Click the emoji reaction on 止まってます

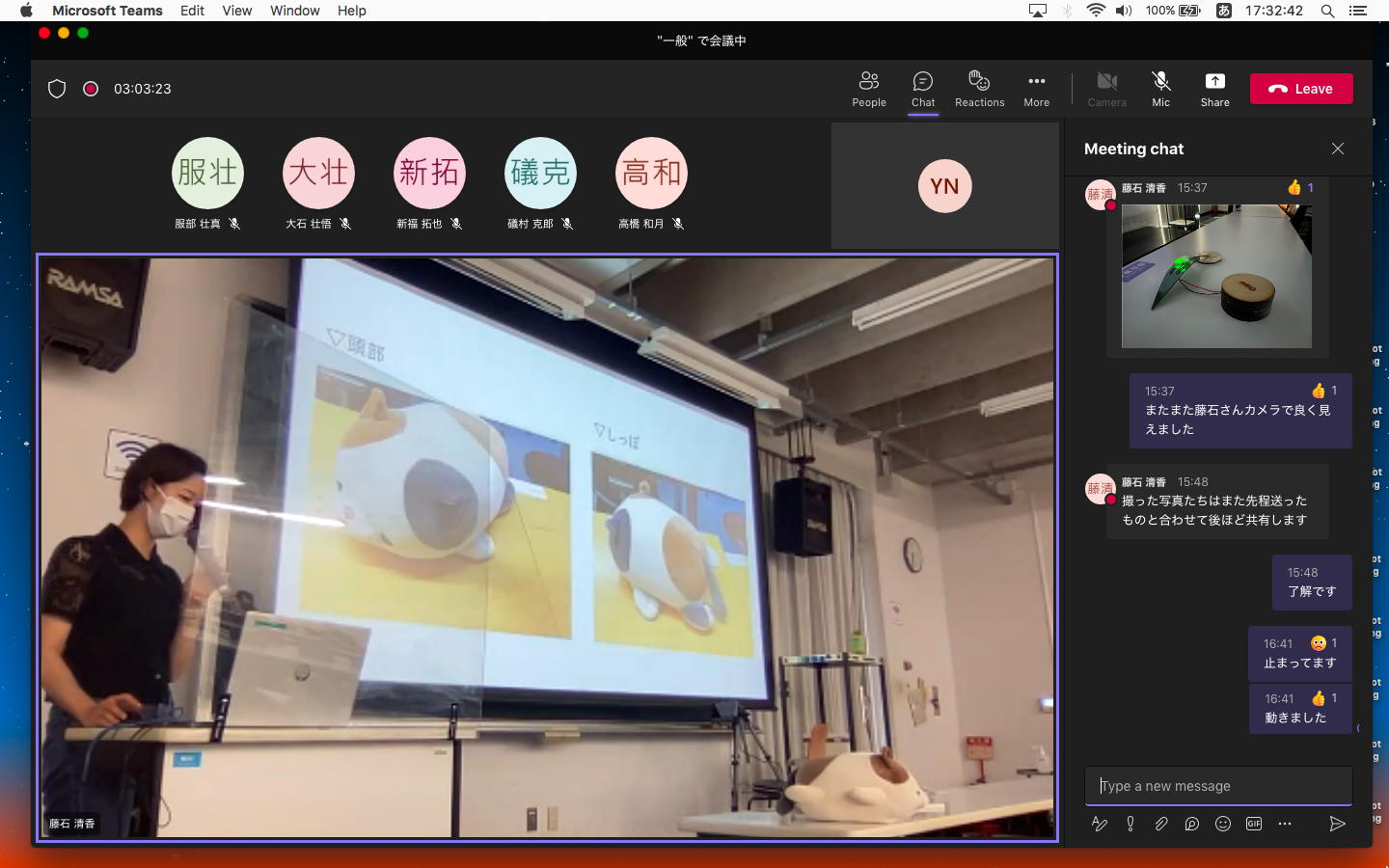pyautogui.click(x=1324, y=643)
